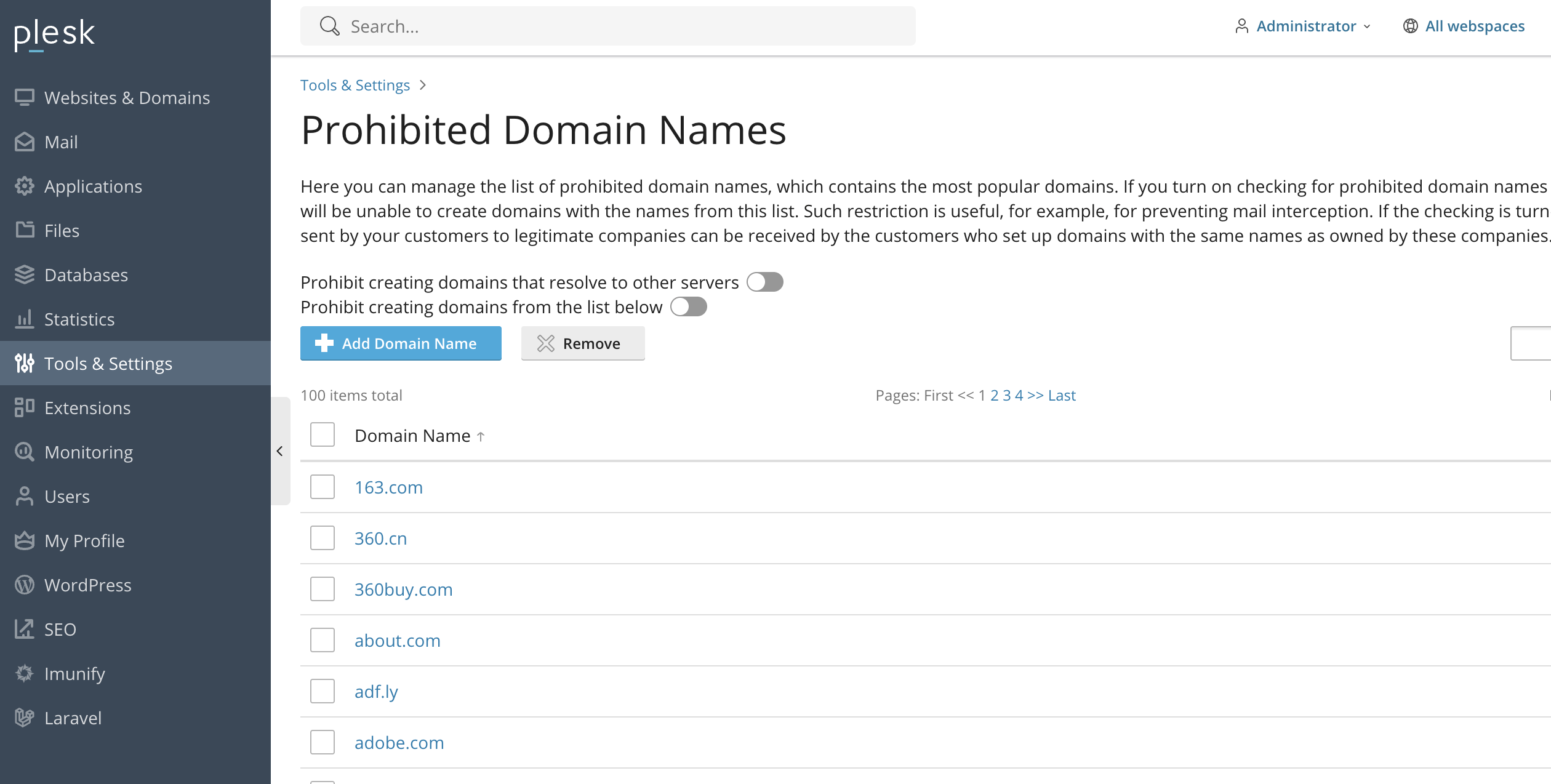This screenshot has width=1551, height=784.
Task: Enable prohibiting domains that resolve to other servers
Action: (x=765, y=282)
